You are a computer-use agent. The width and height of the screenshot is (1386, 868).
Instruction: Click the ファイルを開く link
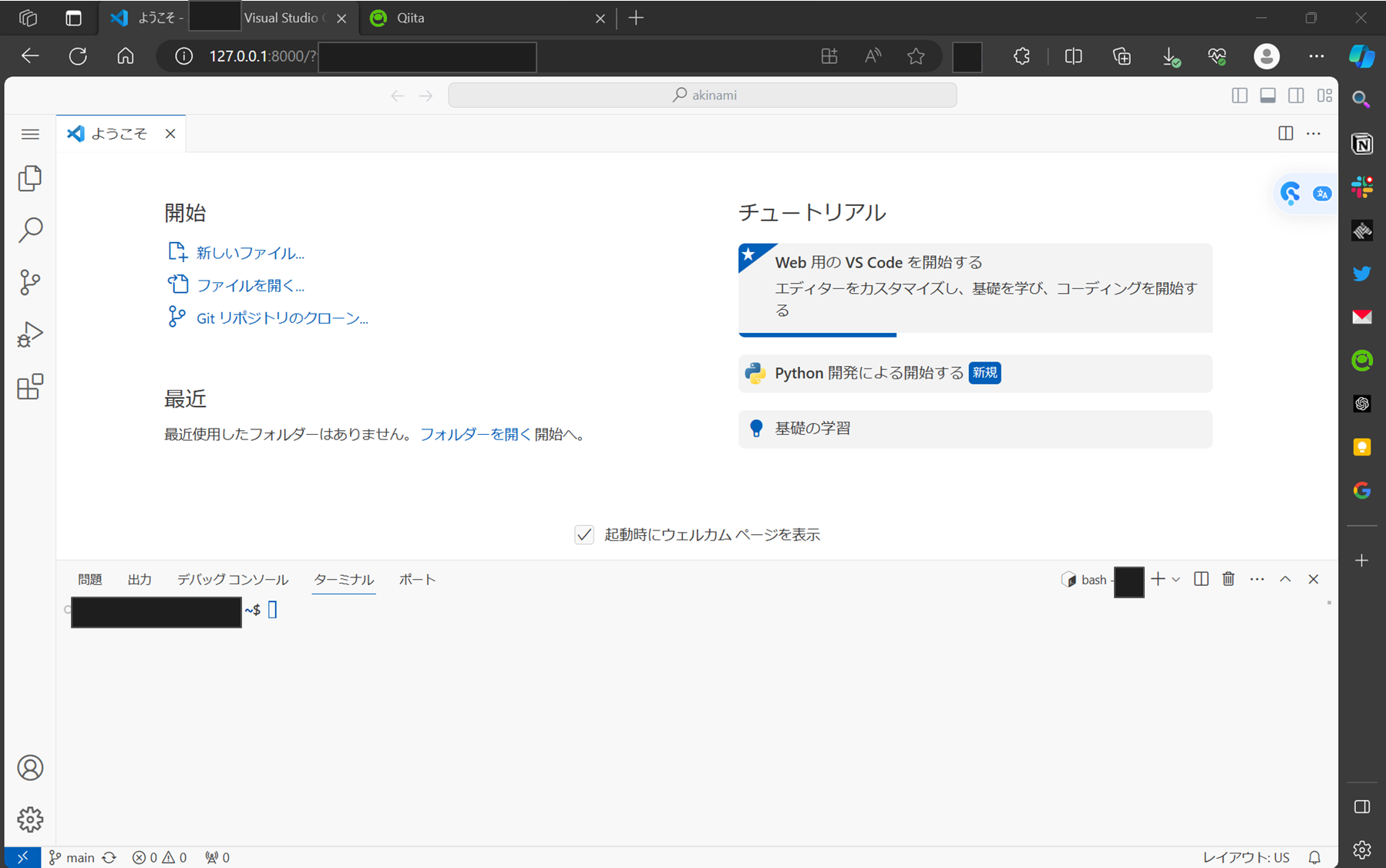[251, 285]
